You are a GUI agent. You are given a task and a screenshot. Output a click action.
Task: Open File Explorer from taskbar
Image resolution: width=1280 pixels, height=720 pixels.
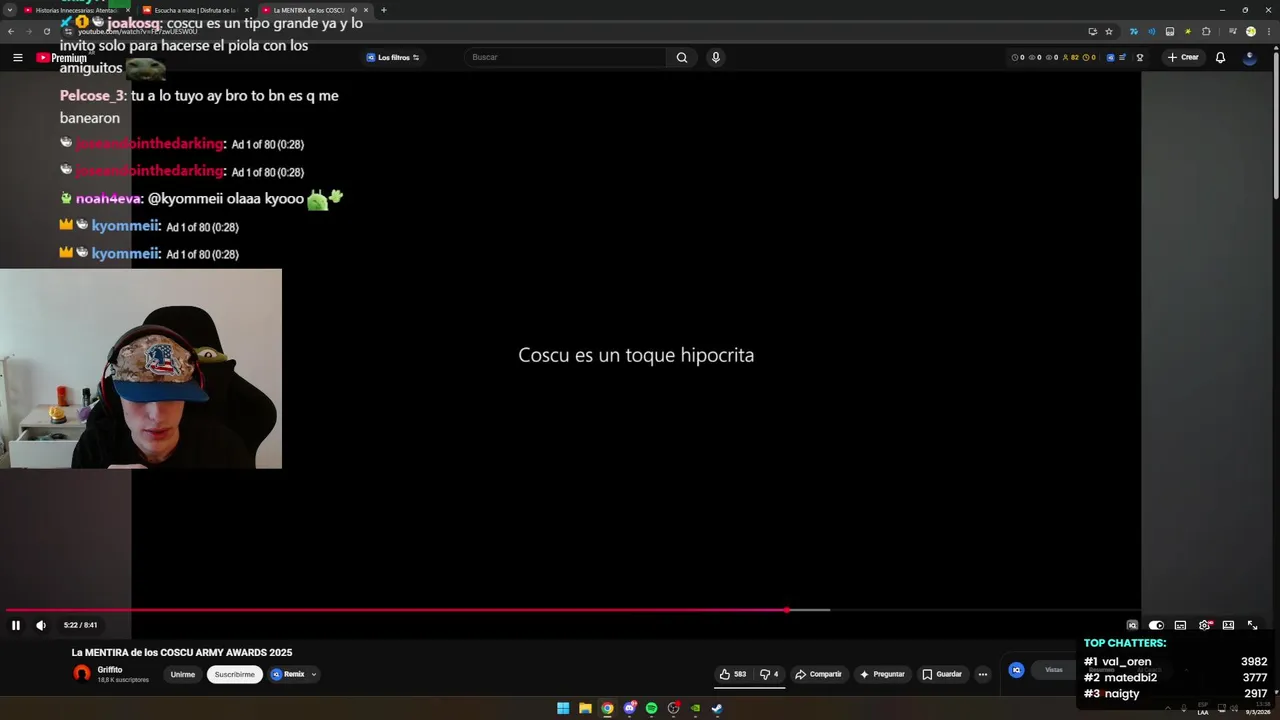pos(585,708)
